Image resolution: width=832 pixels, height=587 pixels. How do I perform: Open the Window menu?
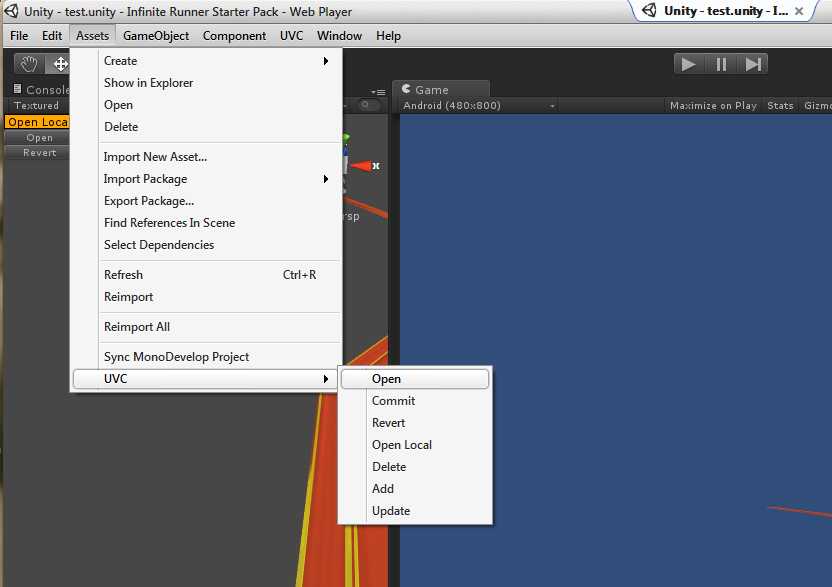[340, 36]
